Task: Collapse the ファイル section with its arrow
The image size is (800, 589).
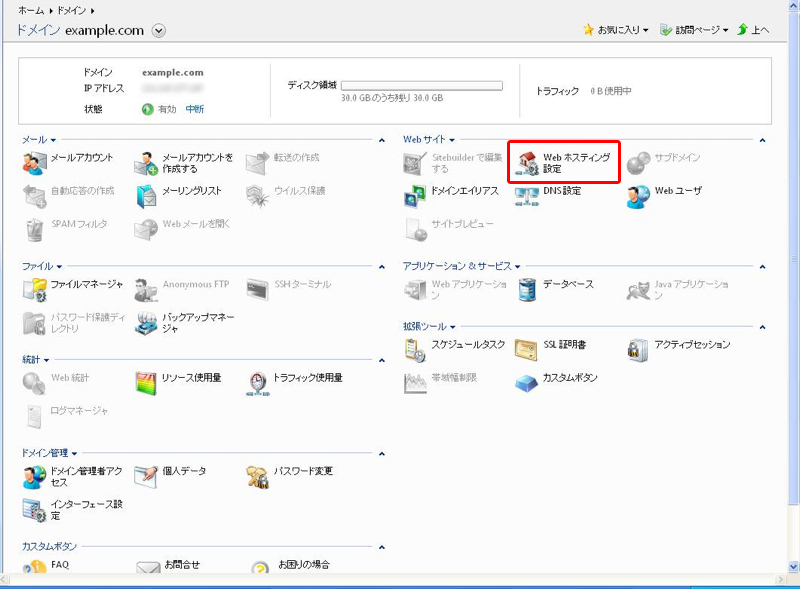Action: click(x=382, y=266)
